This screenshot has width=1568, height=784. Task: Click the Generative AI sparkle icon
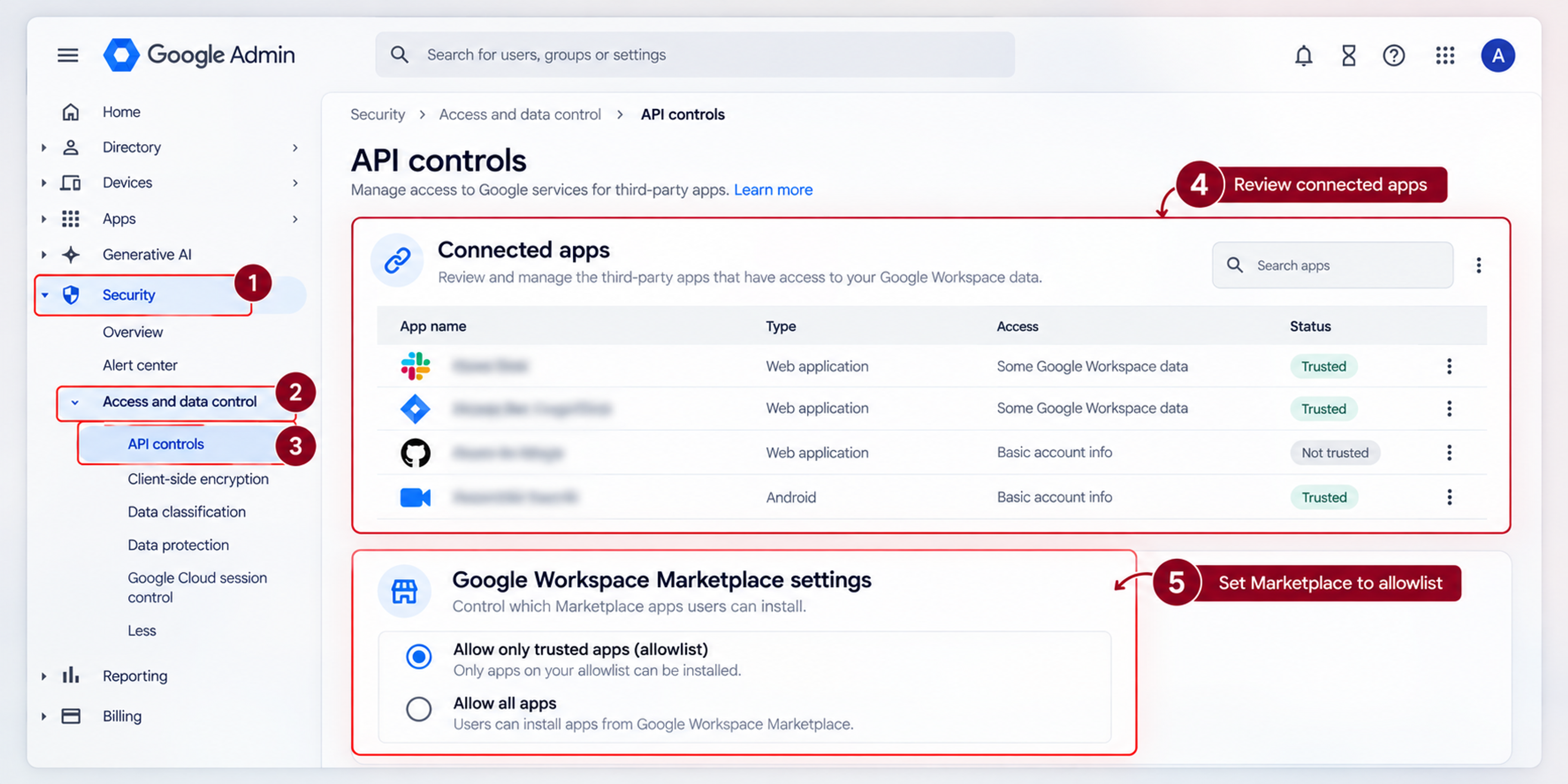[x=71, y=254]
